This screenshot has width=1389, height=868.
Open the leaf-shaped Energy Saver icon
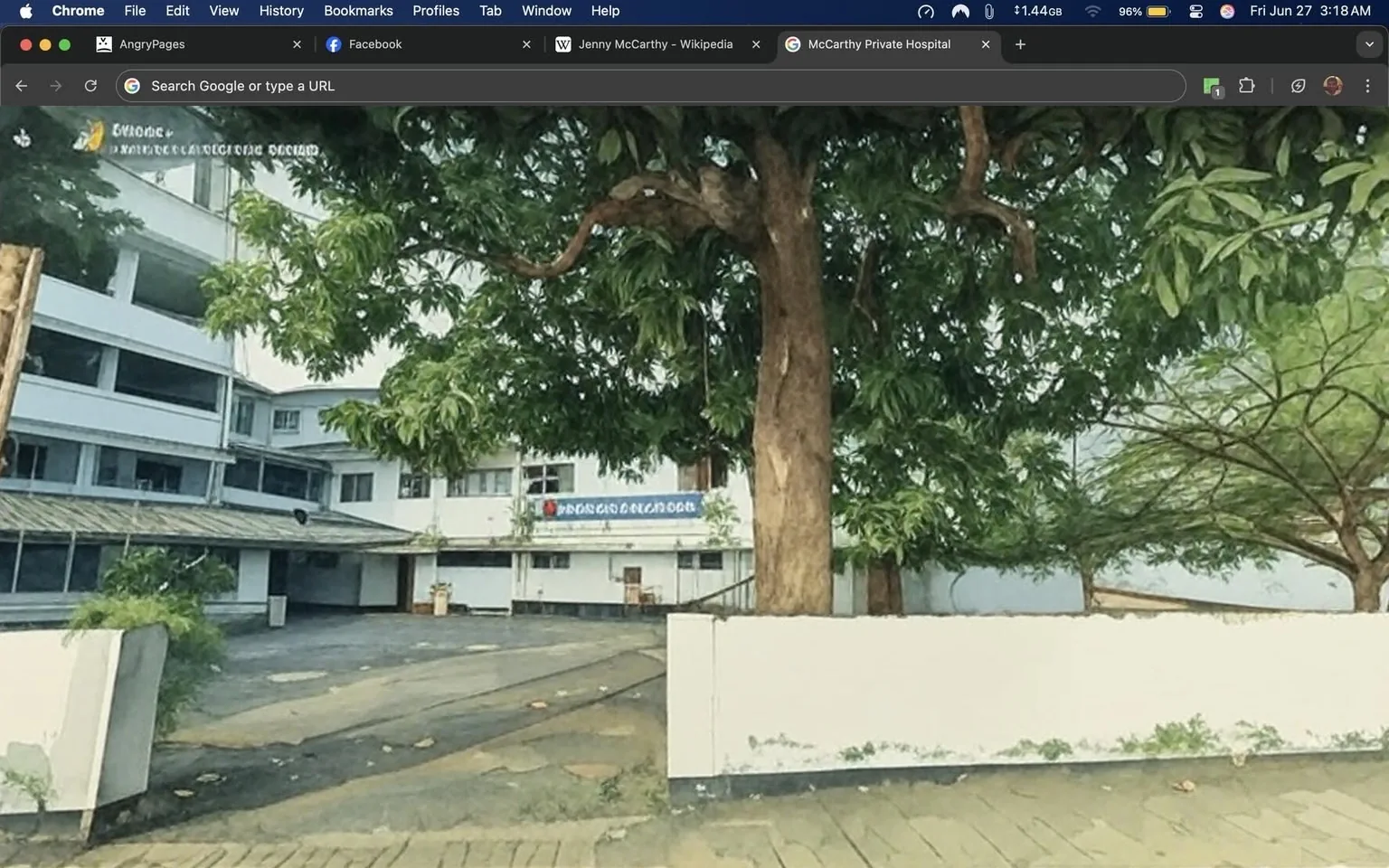point(1298,86)
